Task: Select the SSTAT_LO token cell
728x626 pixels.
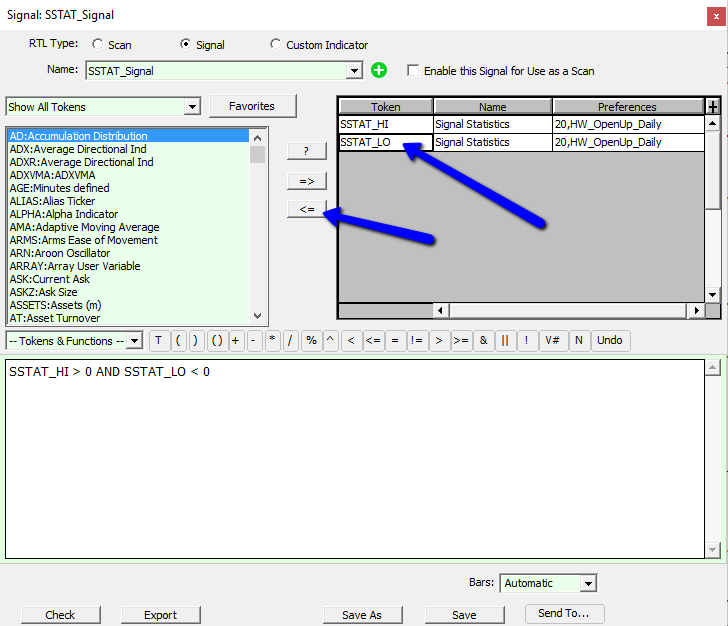Action: click(386, 143)
